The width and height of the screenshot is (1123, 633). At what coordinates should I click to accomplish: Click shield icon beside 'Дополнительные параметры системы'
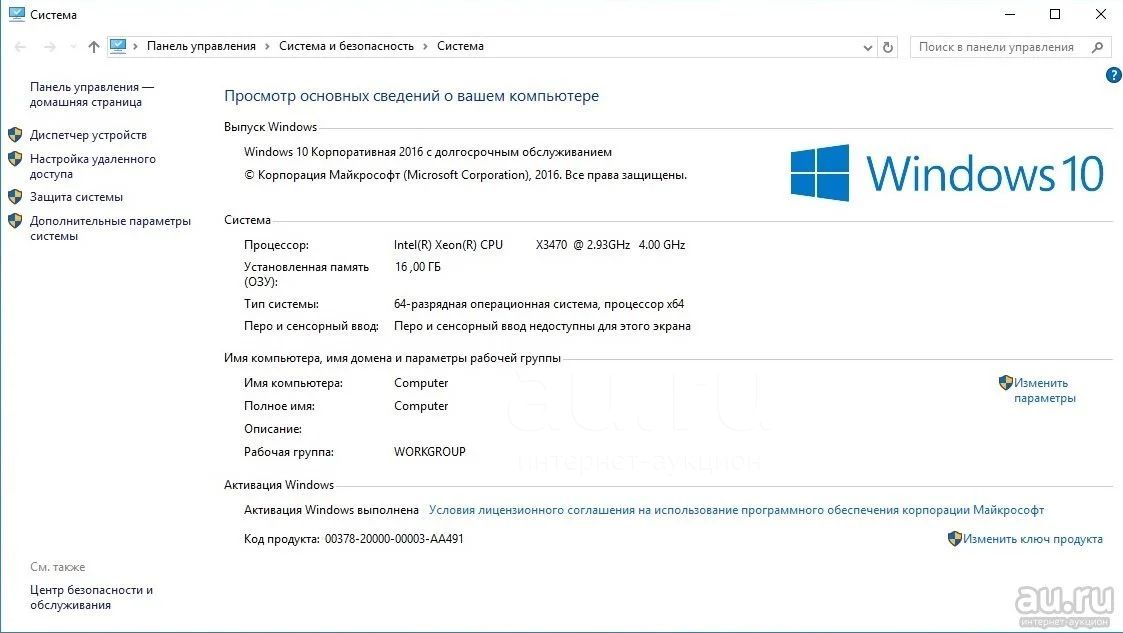(15, 221)
